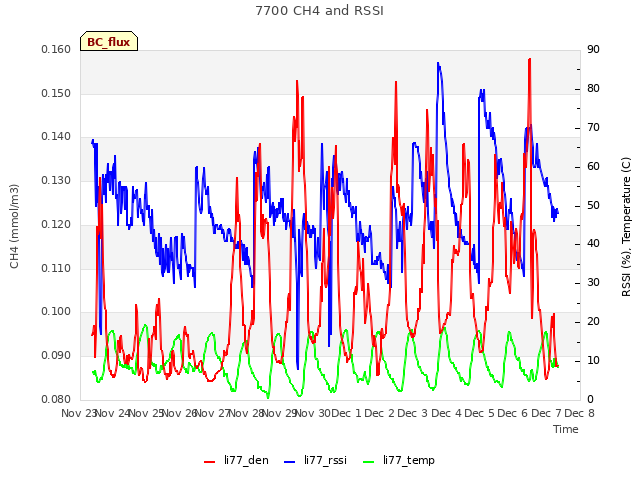Click the red li77_den legend swatch
This screenshot has width=640, height=480.
coord(209,462)
